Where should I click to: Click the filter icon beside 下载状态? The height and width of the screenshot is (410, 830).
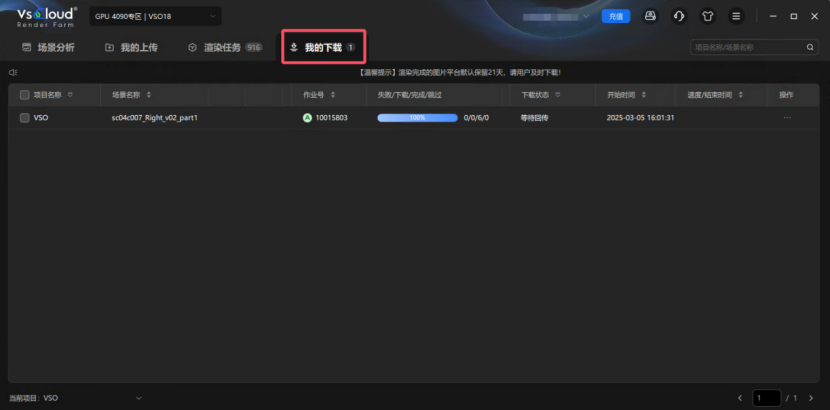(557, 95)
